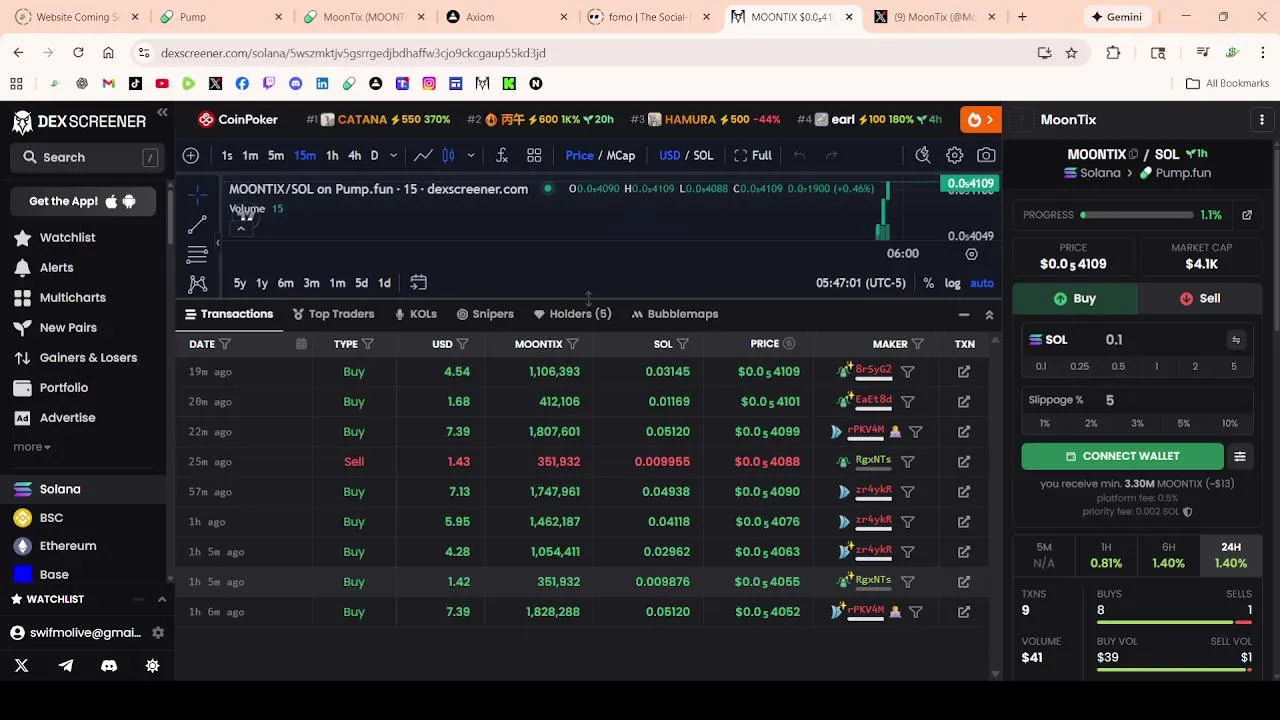The width and height of the screenshot is (1280, 720).
Task: Select the 24H stats tab
Action: (1231, 555)
